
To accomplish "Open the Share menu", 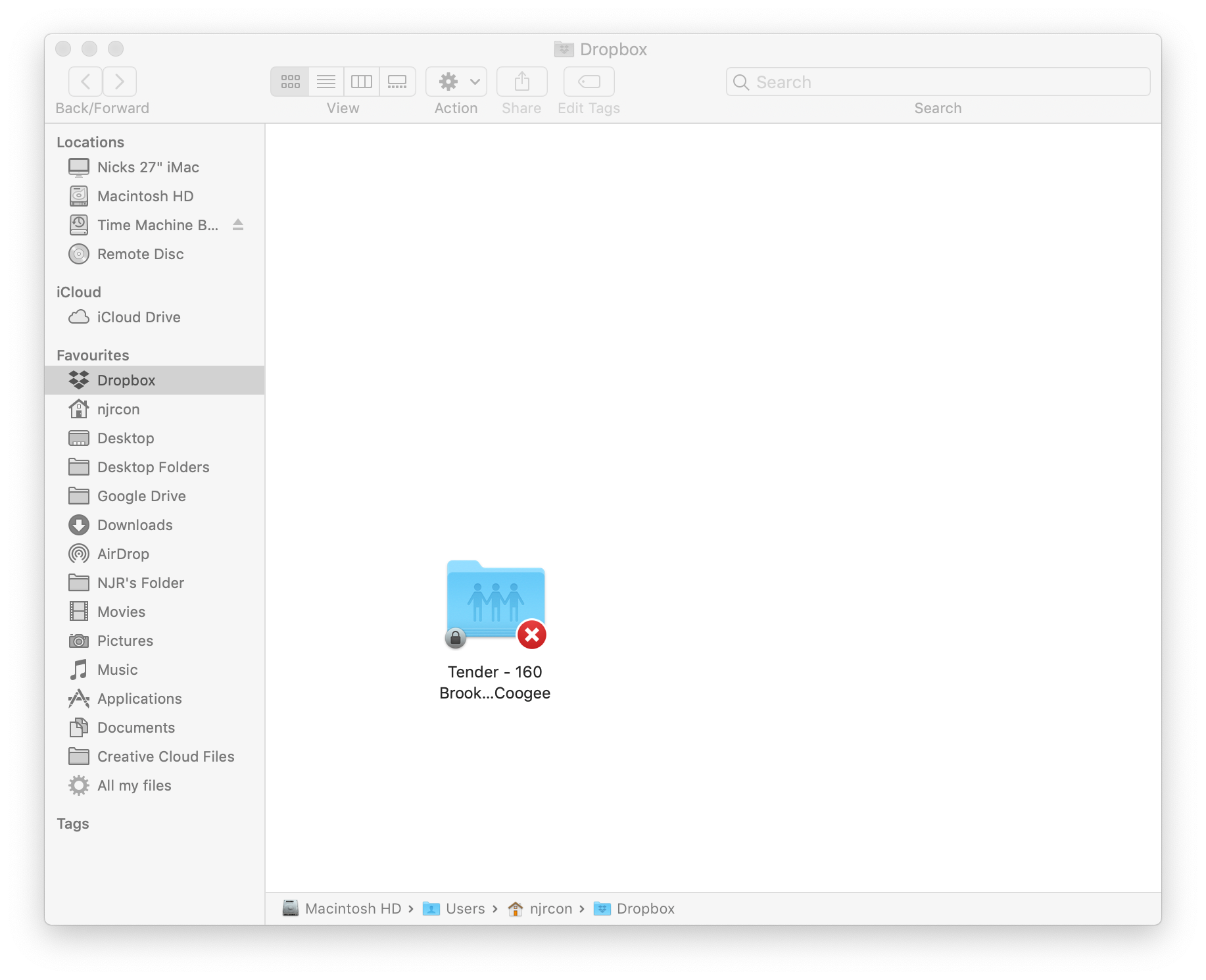I will pos(521,82).
